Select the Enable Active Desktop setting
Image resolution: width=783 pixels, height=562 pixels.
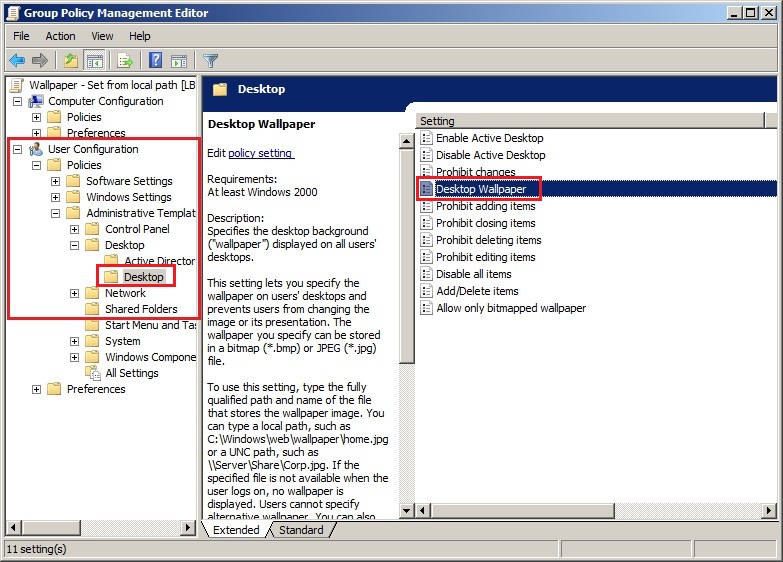point(489,138)
